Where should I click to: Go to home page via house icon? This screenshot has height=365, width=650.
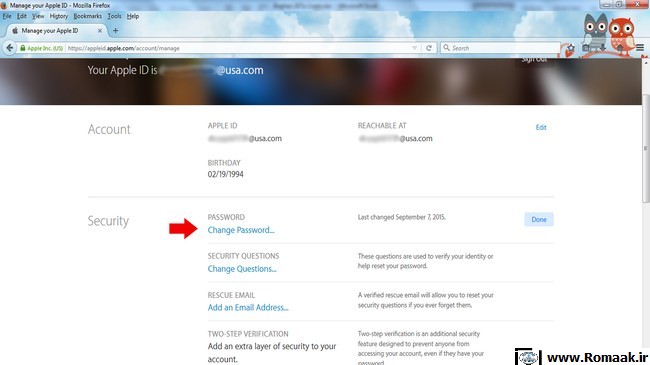tap(621, 48)
